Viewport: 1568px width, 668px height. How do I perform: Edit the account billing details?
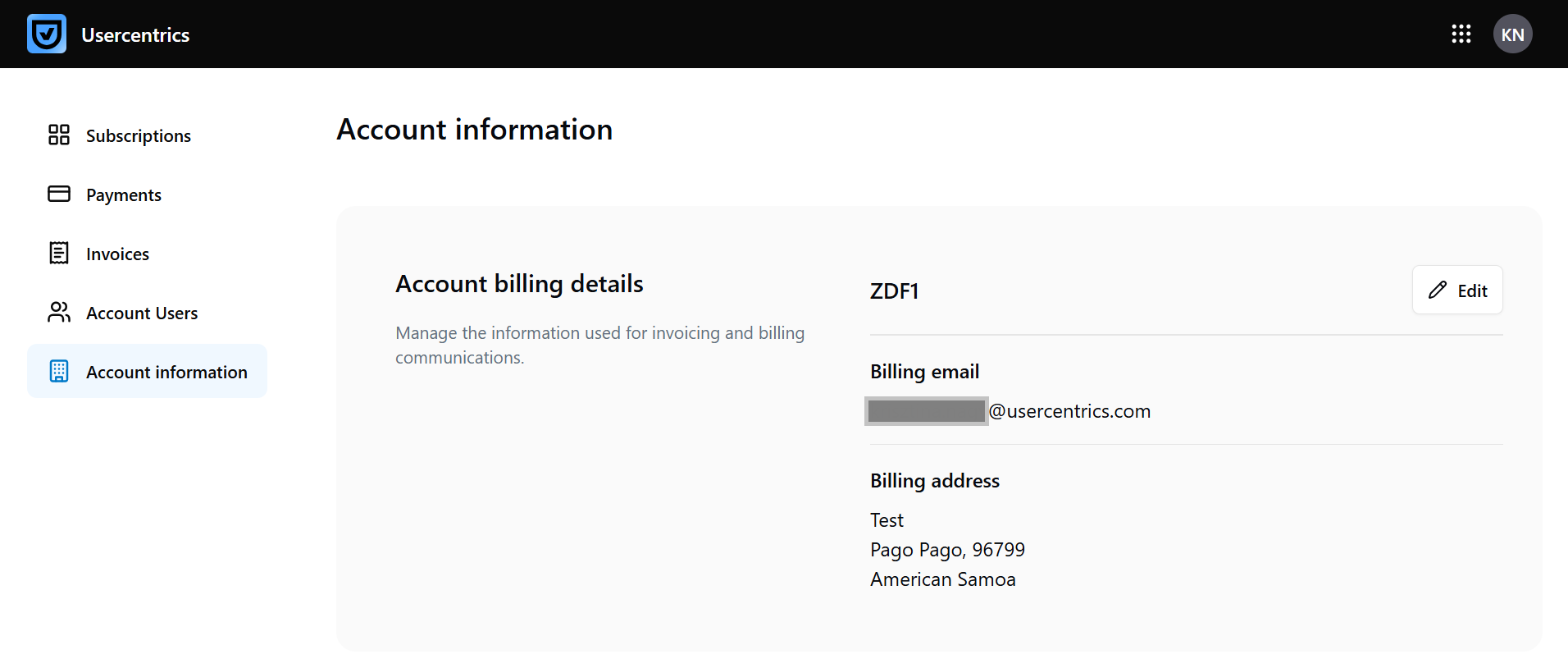[x=1457, y=290]
